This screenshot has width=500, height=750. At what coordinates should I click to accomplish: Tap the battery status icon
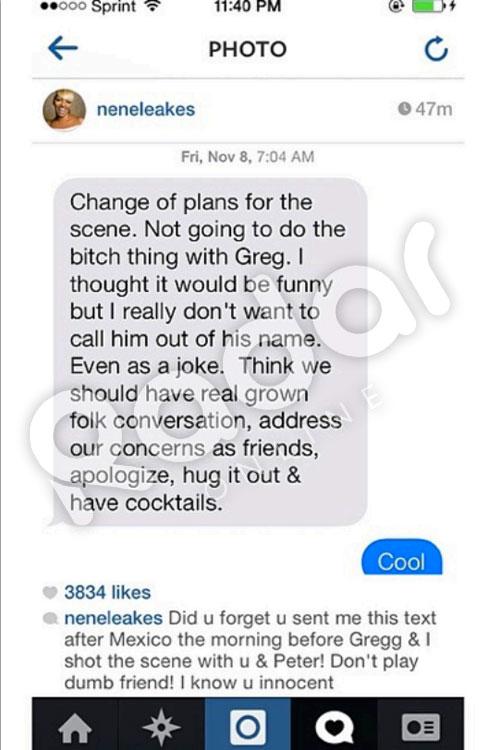click(429, 6)
